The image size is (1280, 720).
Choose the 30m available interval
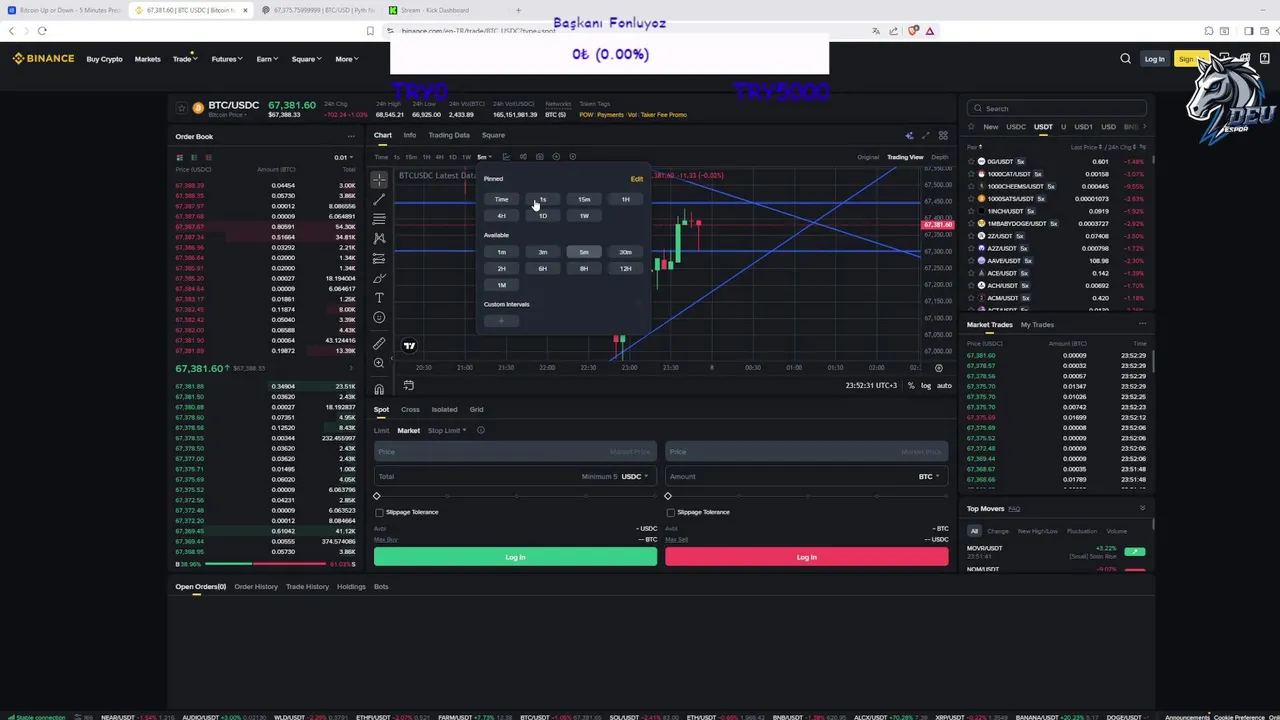(x=625, y=252)
